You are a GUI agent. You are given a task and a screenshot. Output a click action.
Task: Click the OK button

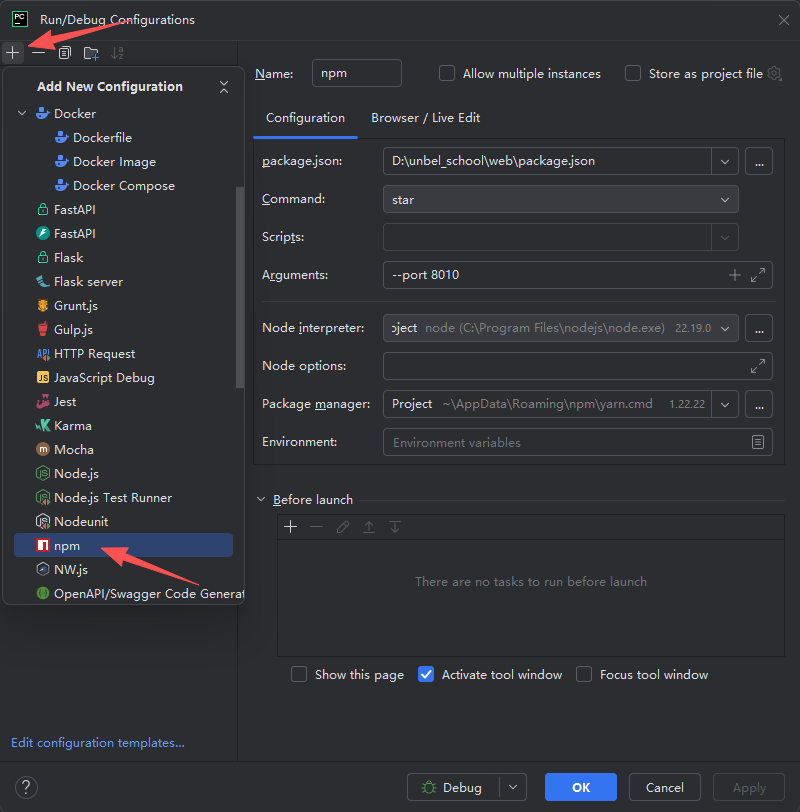coord(580,788)
